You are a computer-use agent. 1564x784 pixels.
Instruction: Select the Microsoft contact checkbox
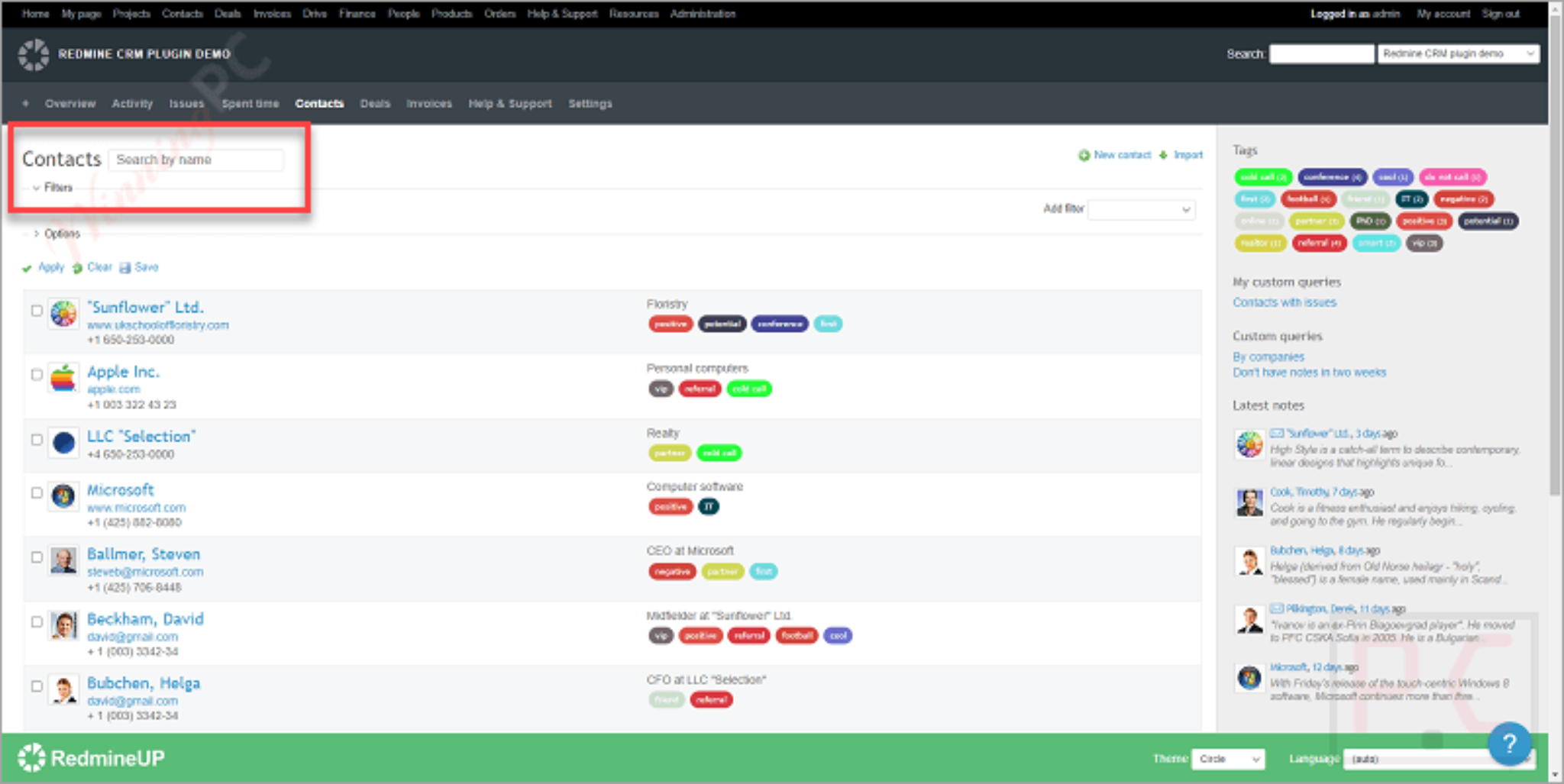tap(37, 493)
